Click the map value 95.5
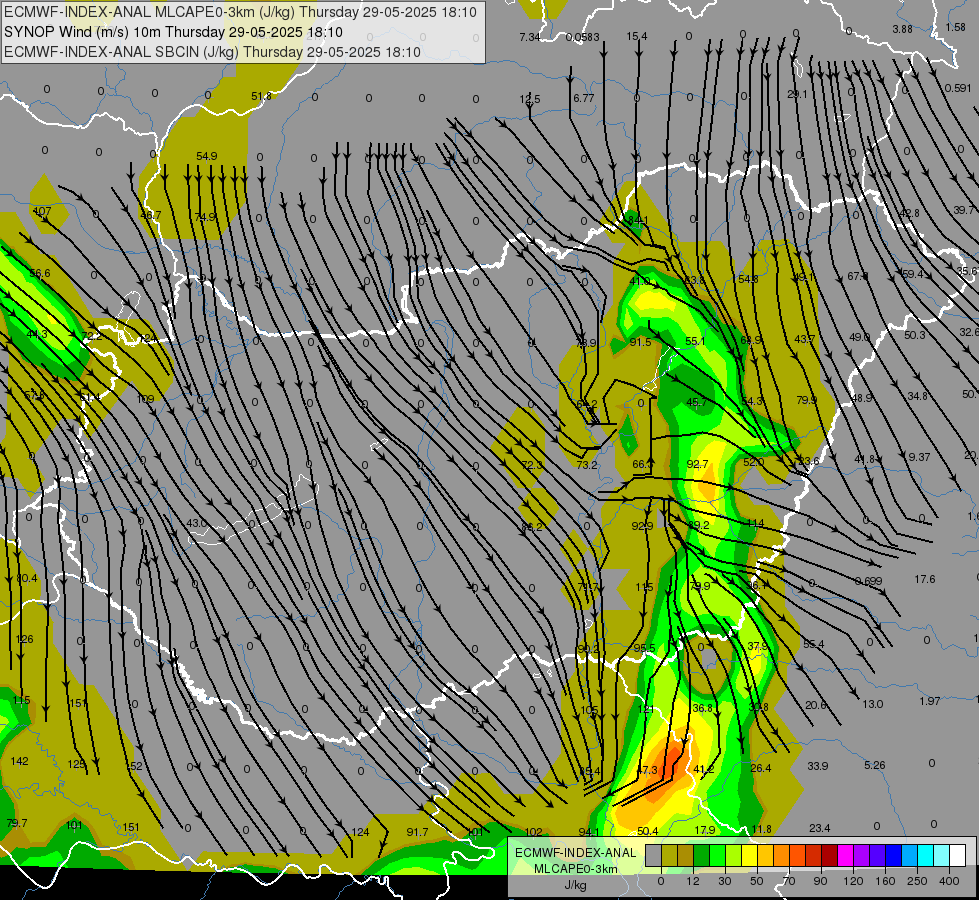This screenshot has width=979, height=900. click(x=644, y=648)
